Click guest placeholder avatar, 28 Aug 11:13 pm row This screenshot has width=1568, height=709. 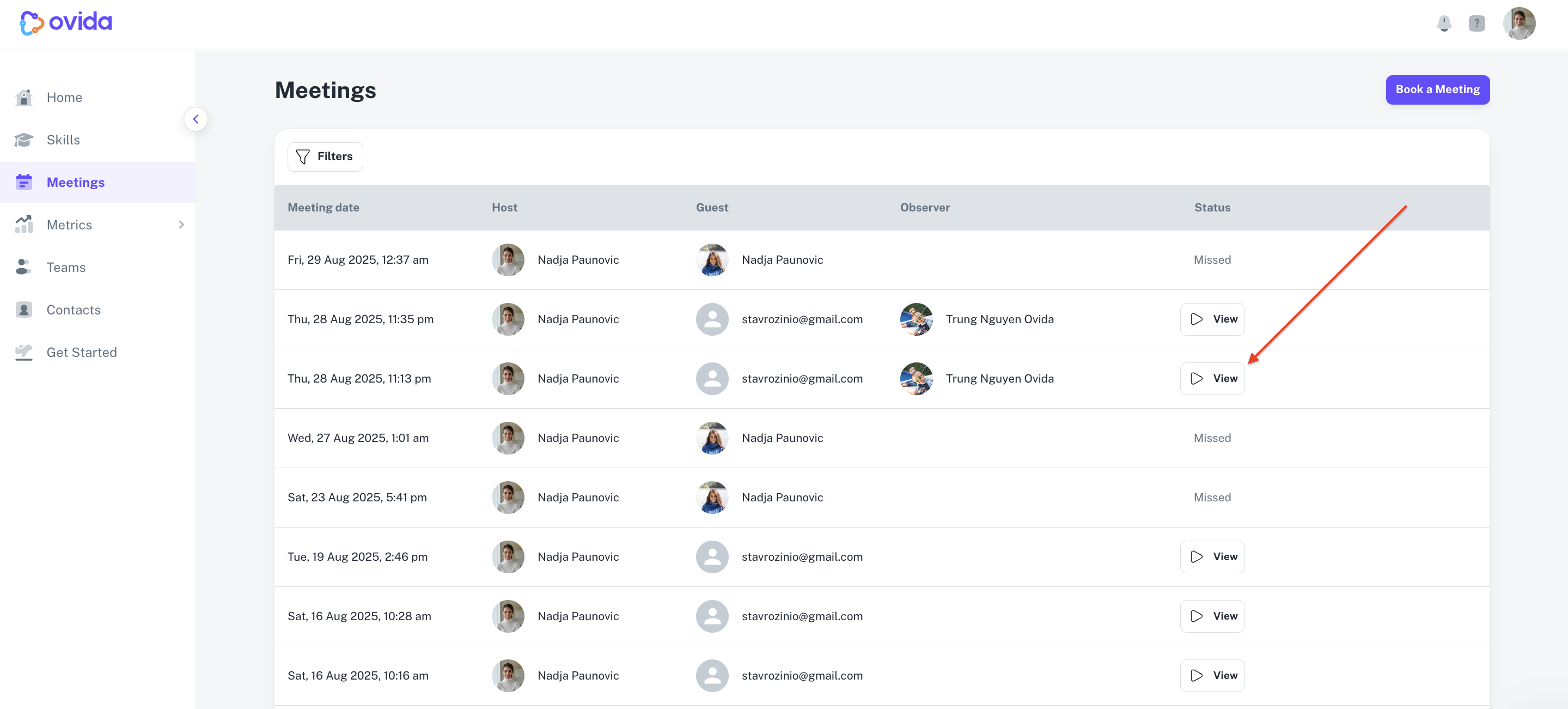click(x=712, y=379)
